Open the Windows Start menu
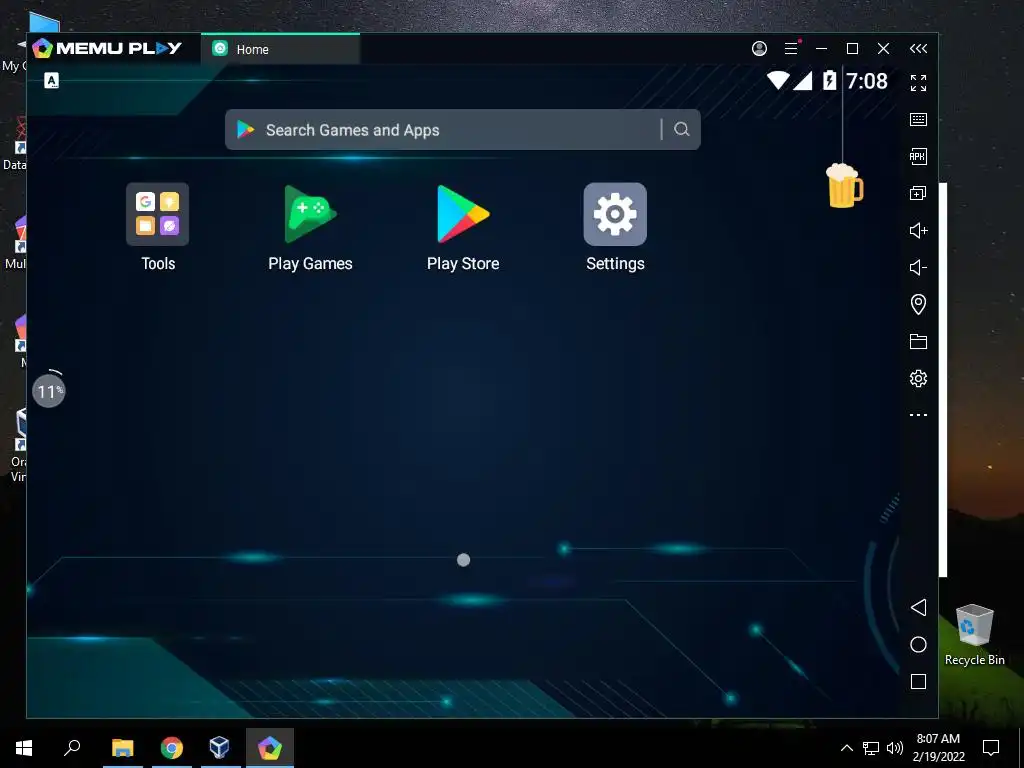 [24, 748]
